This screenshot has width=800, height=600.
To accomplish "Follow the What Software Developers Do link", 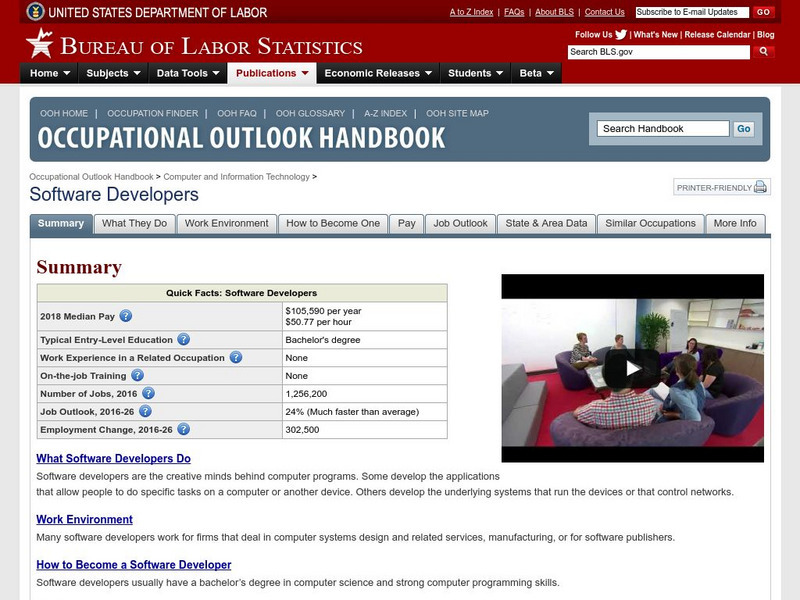I will pyautogui.click(x=113, y=460).
